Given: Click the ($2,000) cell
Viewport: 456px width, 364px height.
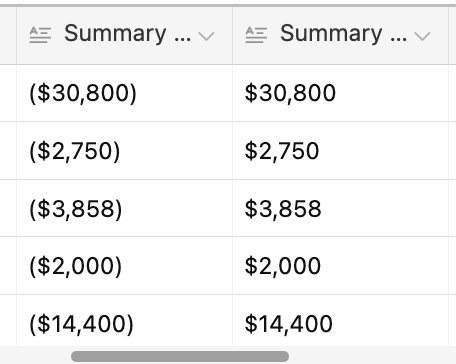Looking at the screenshot, I should pyautogui.click(x=124, y=266).
